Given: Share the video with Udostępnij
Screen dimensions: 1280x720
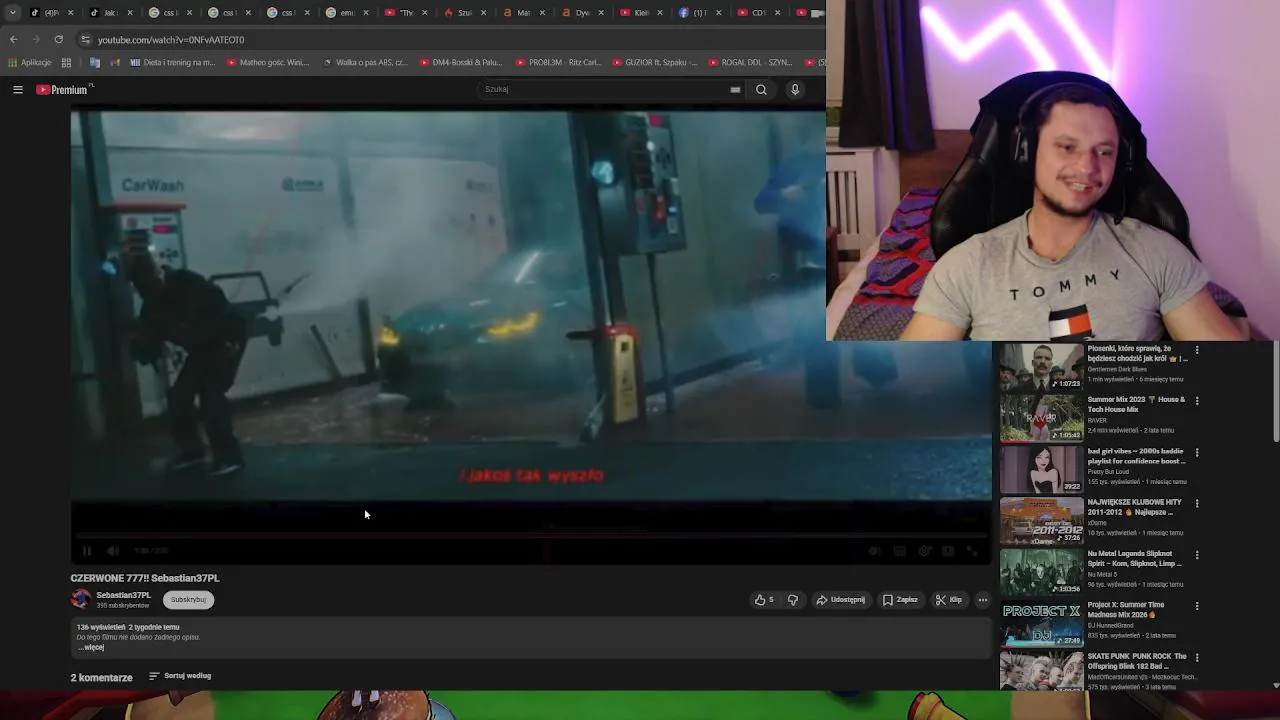Looking at the screenshot, I should point(841,600).
